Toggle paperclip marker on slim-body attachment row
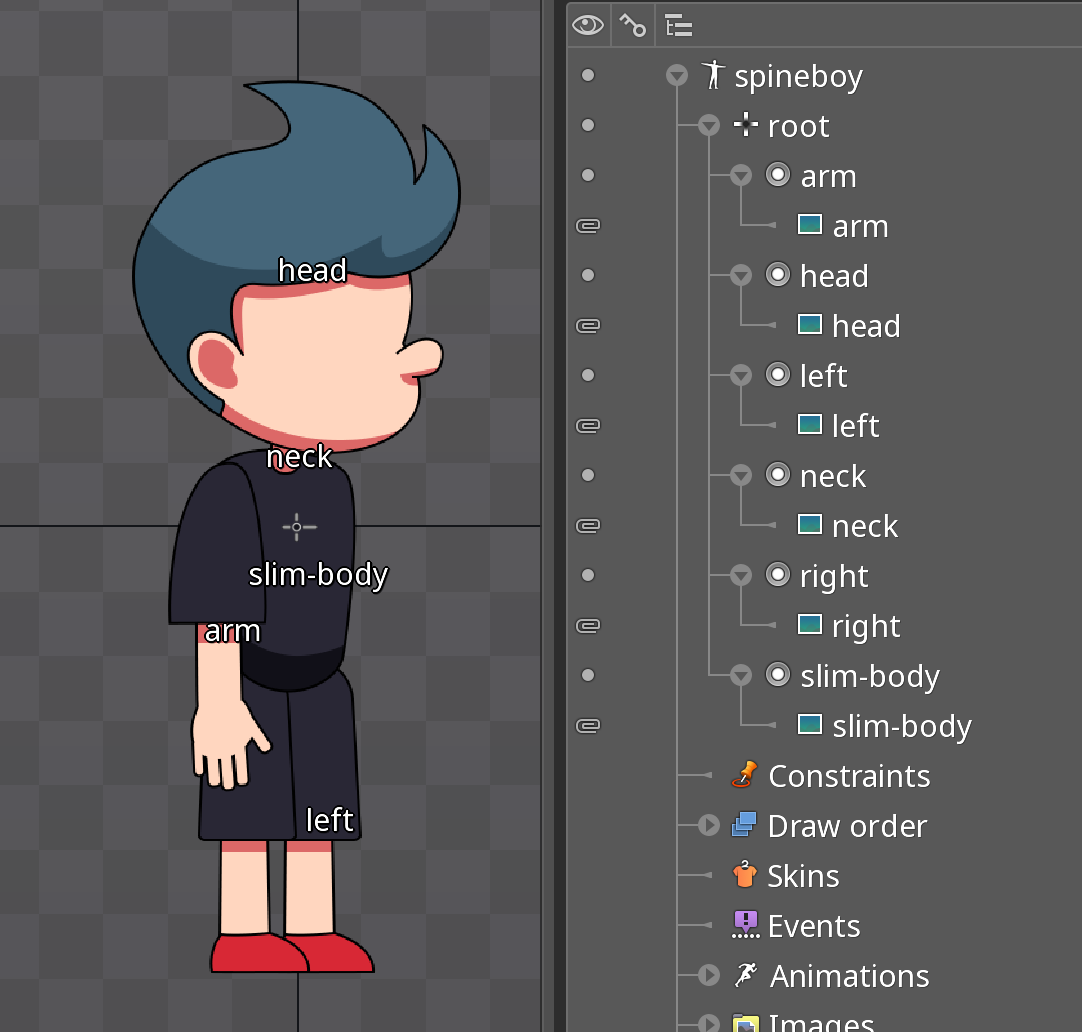 pos(588,725)
